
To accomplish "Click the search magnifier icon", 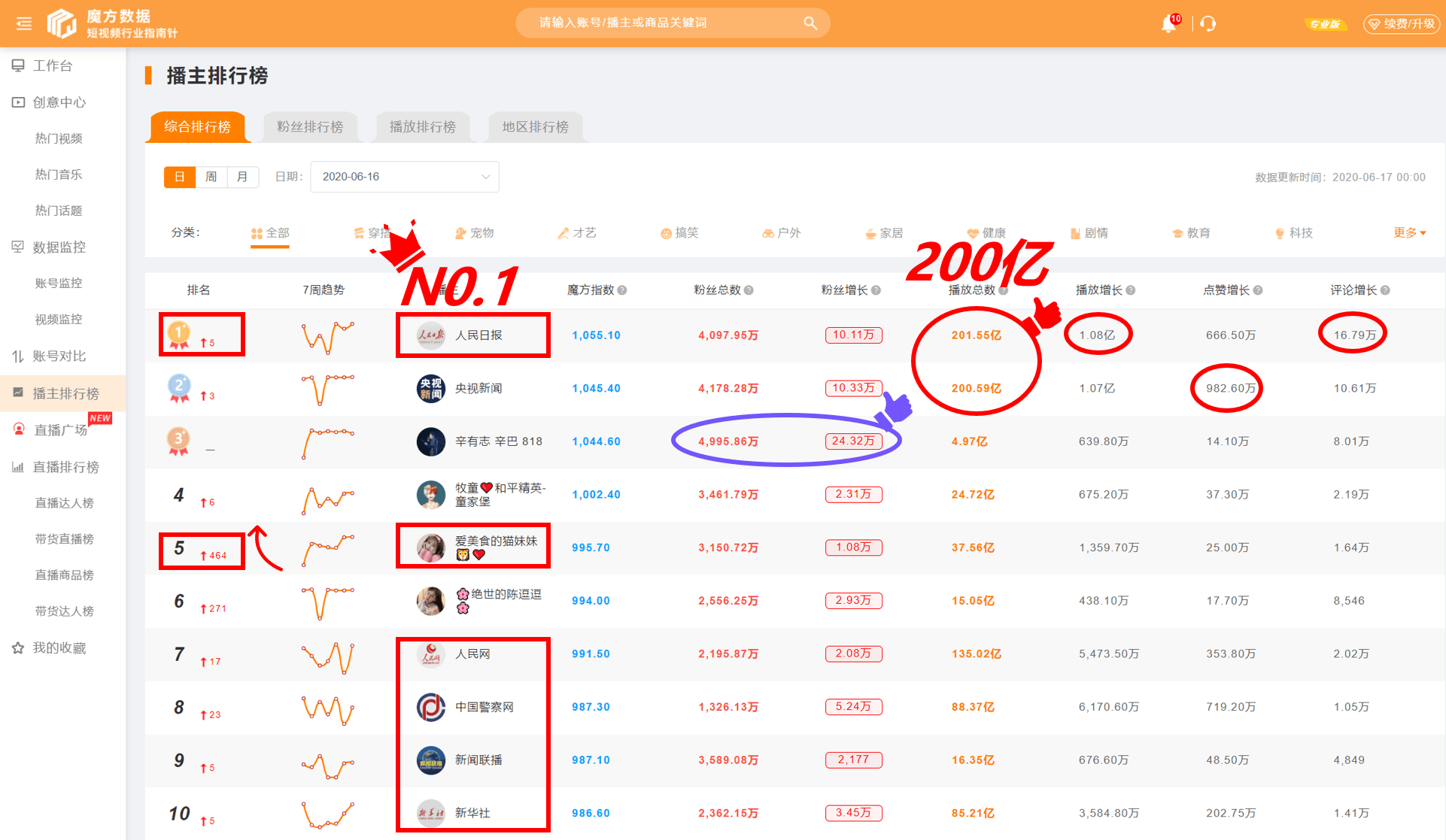I will pyautogui.click(x=810, y=23).
